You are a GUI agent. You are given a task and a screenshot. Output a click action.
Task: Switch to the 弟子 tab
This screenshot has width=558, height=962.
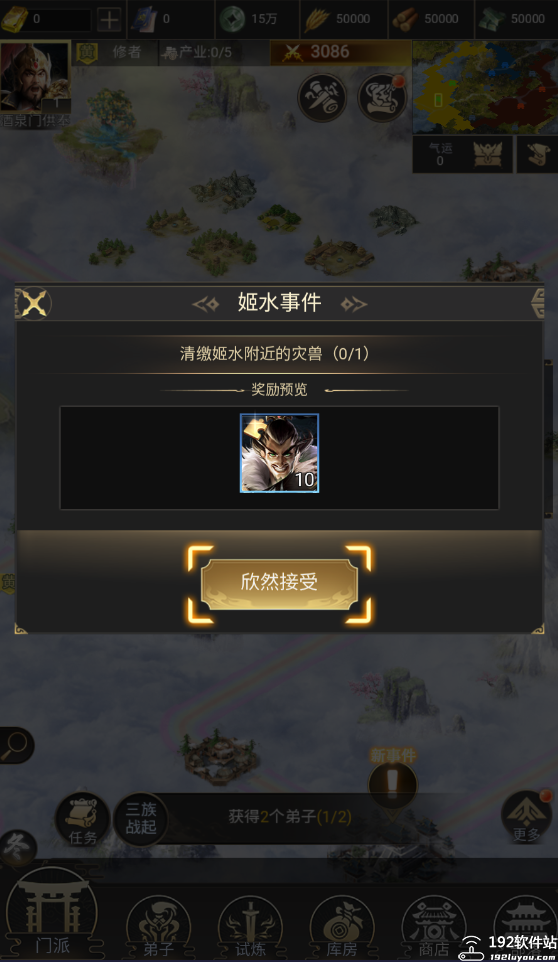coord(159,926)
